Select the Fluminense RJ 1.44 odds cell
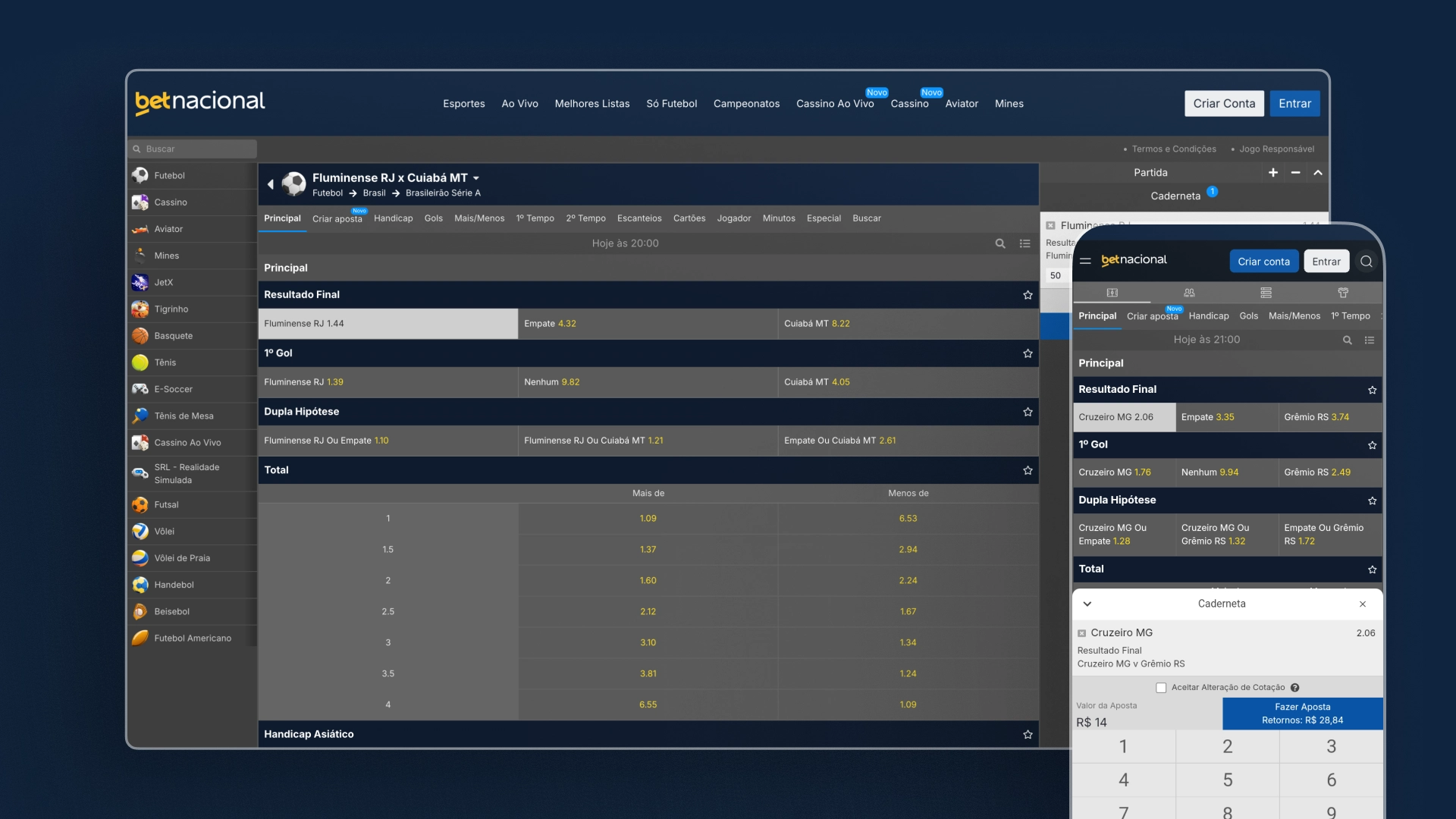Image resolution: width=1456 pixels, height=819 pixels. click(388, 324)
